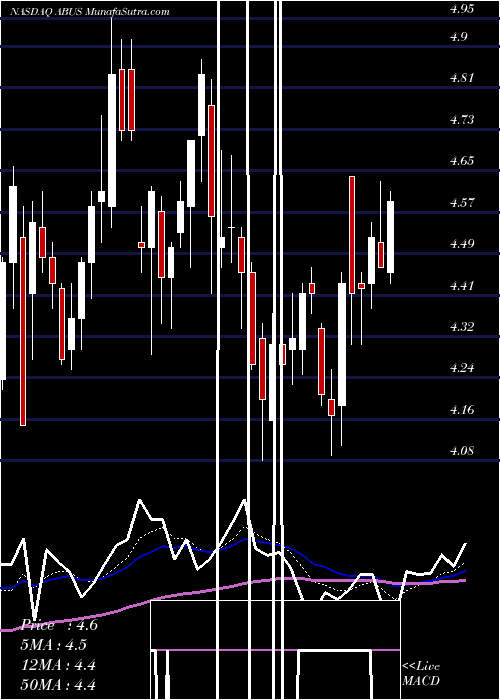
Task: Click the 4.24 price axis label
Action: pyautogui.click(x=463, y=368)
